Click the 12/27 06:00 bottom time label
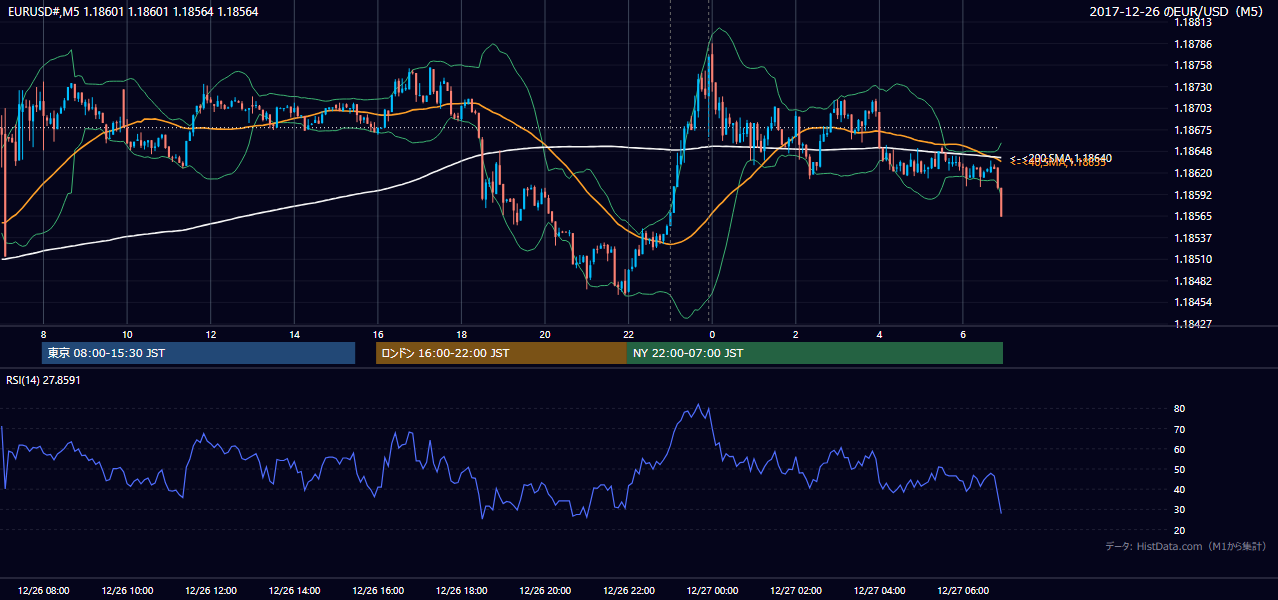This screenshot has width=1278, height=600. [962, 591]
